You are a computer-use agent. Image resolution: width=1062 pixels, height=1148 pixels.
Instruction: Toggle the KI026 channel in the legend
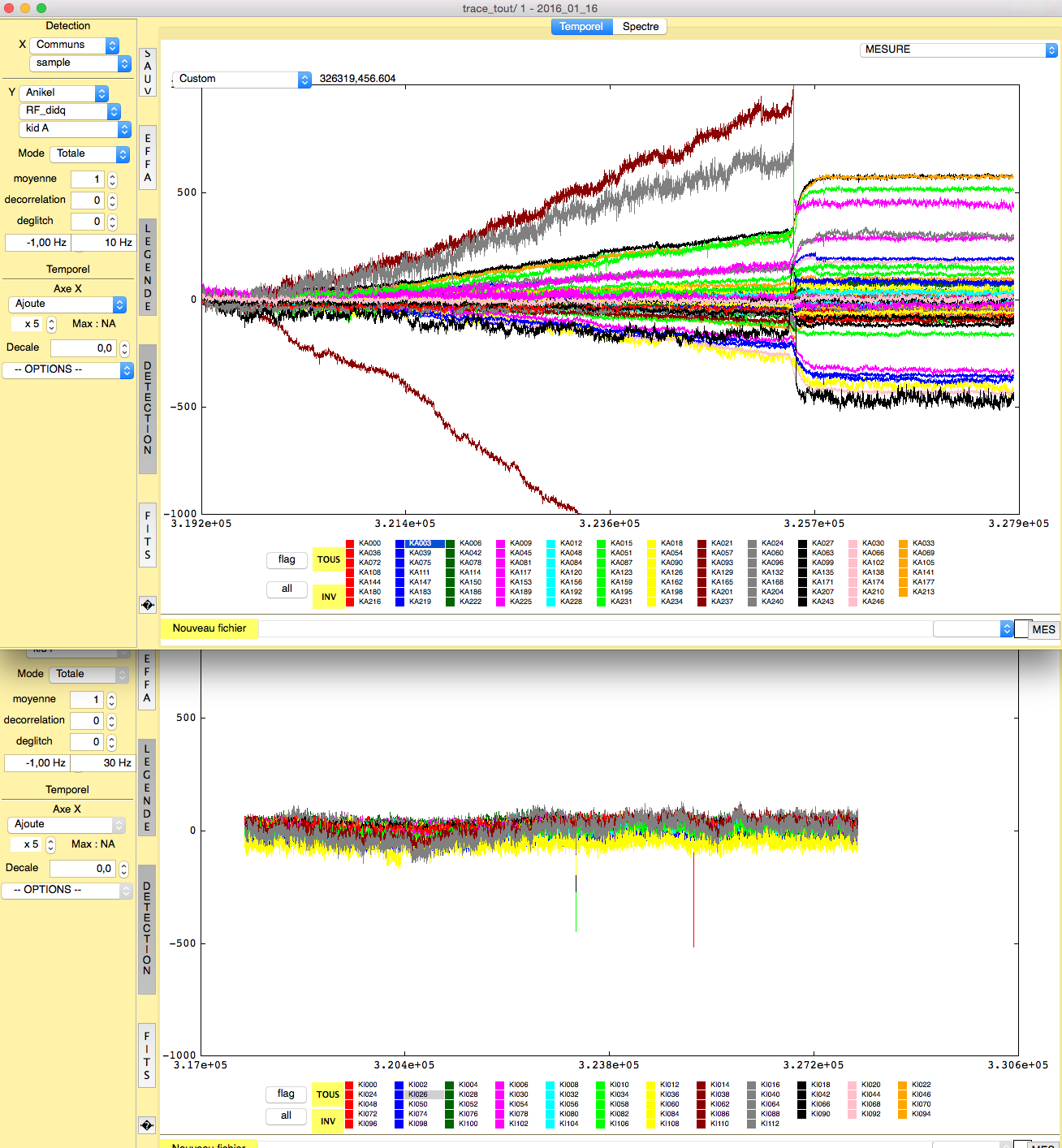[419, 1094]
